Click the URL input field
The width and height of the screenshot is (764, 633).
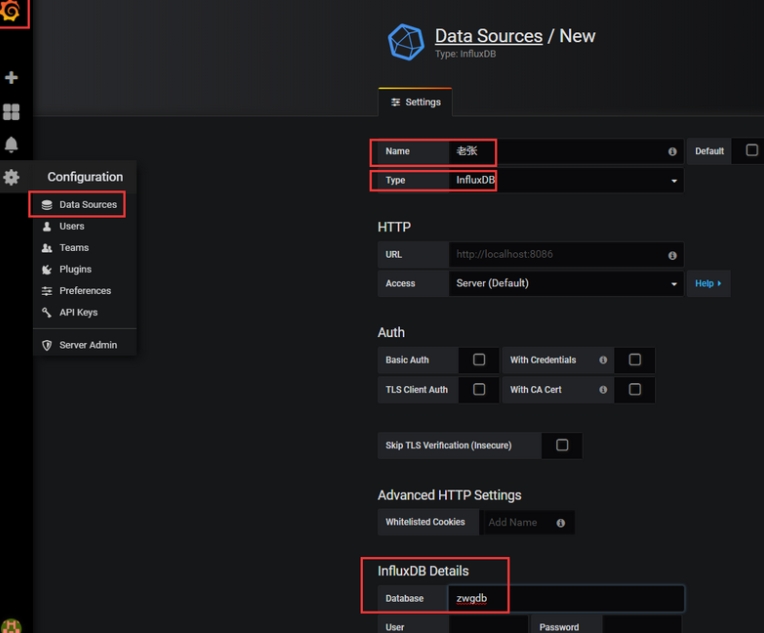(x=566, y=255)
